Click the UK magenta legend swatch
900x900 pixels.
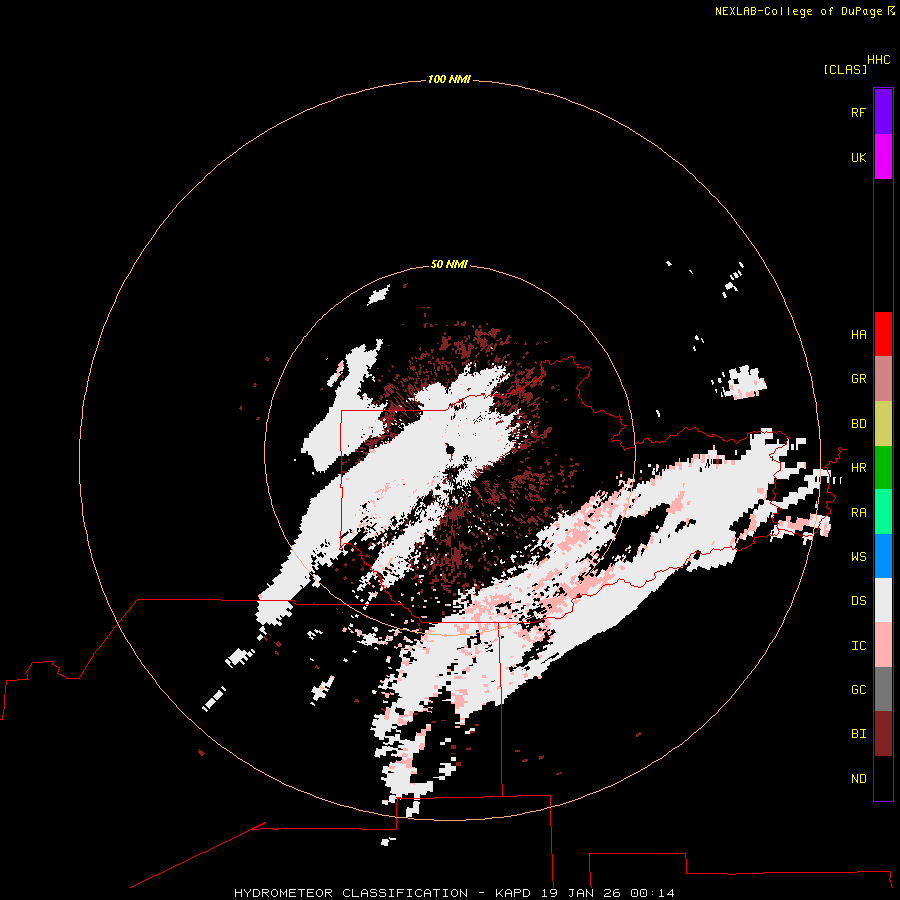[883, 157]
